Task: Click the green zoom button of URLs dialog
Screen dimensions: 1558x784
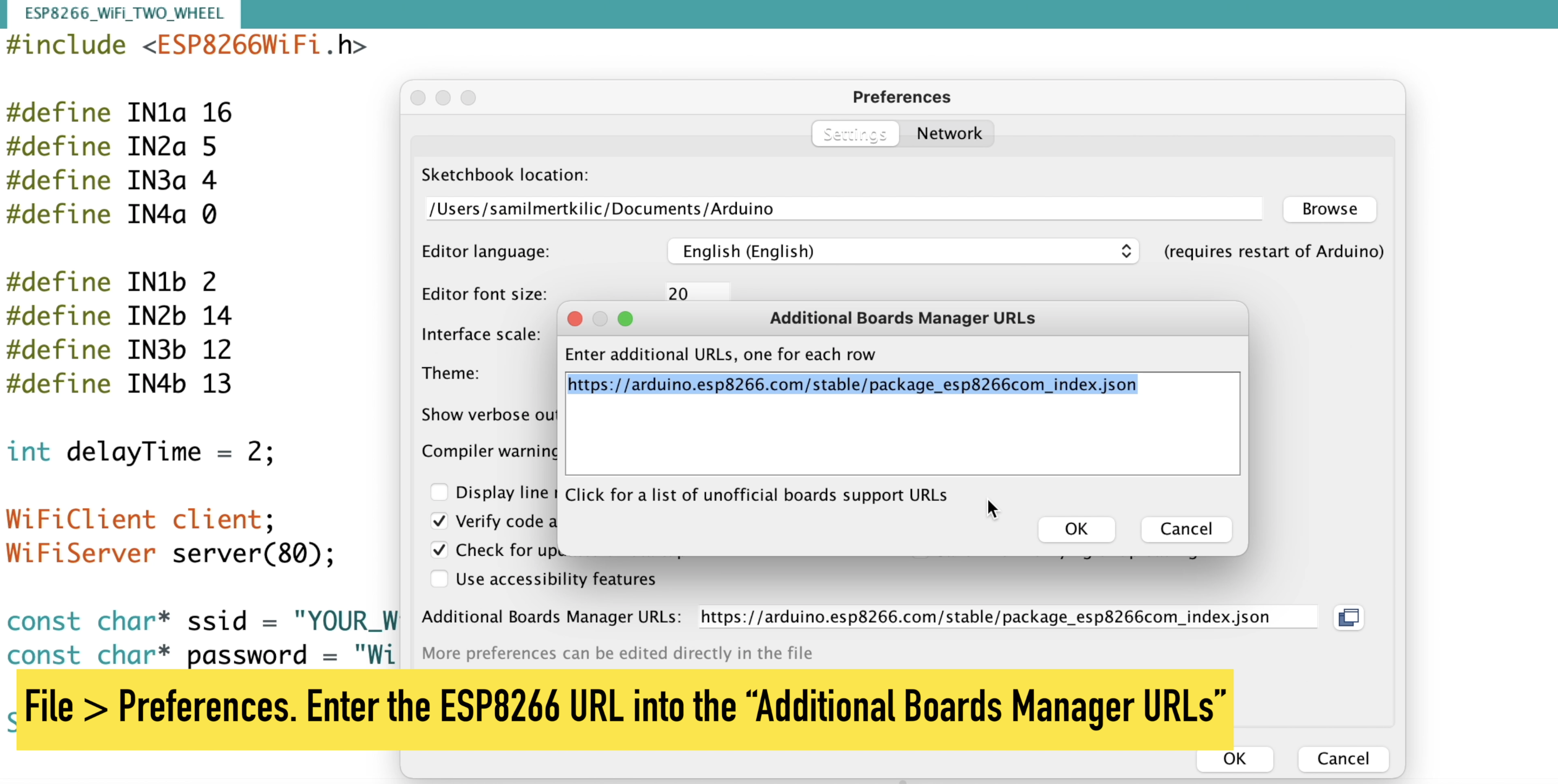Action: click(x=625, y=318)
